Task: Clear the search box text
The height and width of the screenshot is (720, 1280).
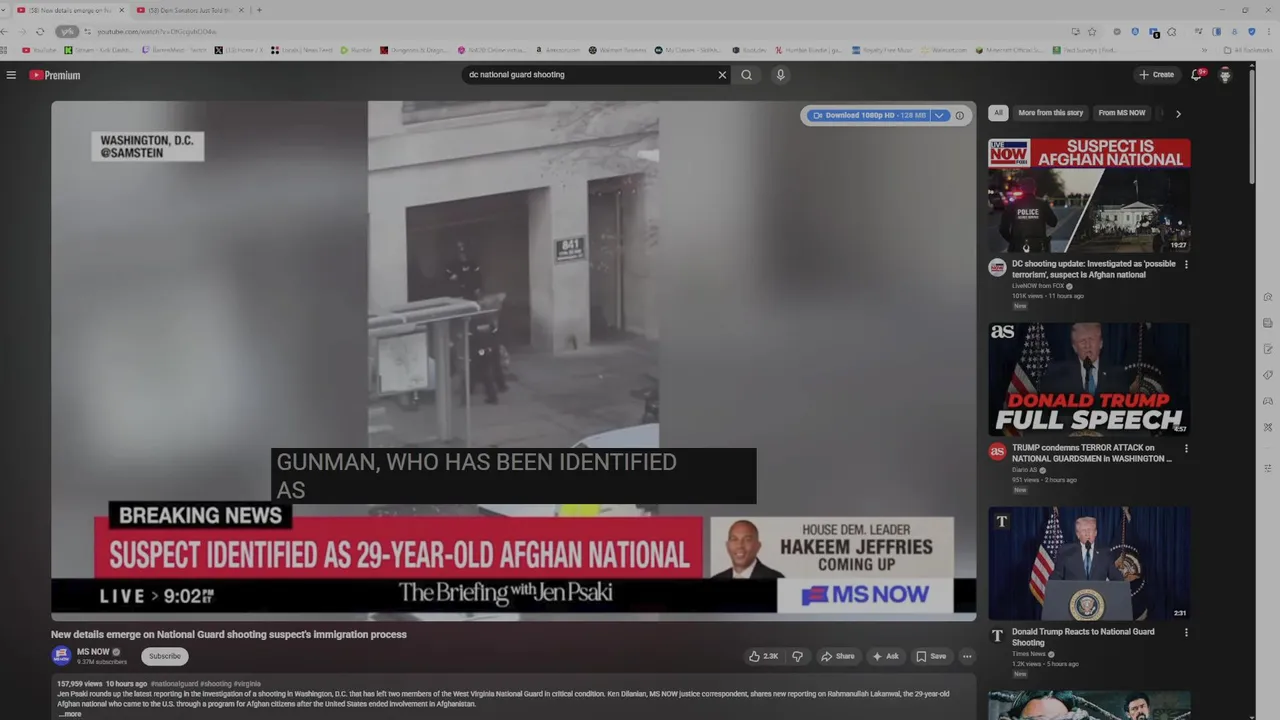Action: tap(722, 75)
